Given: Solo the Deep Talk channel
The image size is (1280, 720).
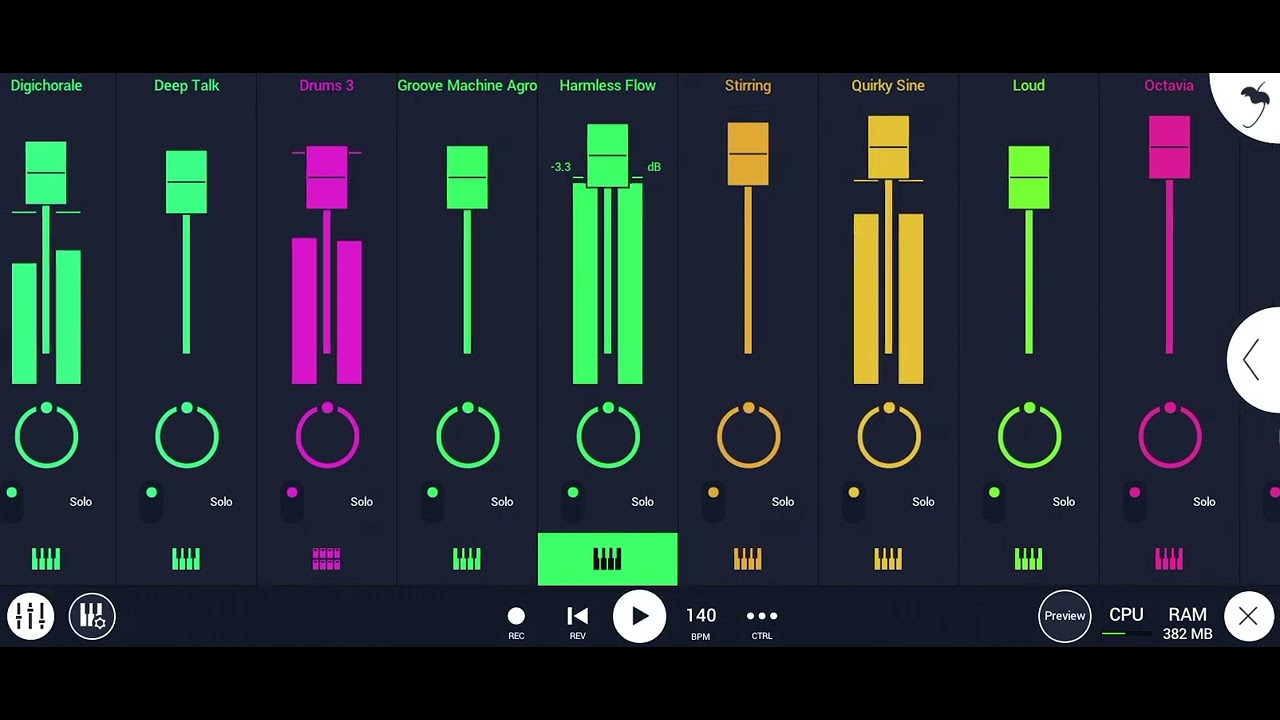Looking at the screenshot, I should pos(221,502).
